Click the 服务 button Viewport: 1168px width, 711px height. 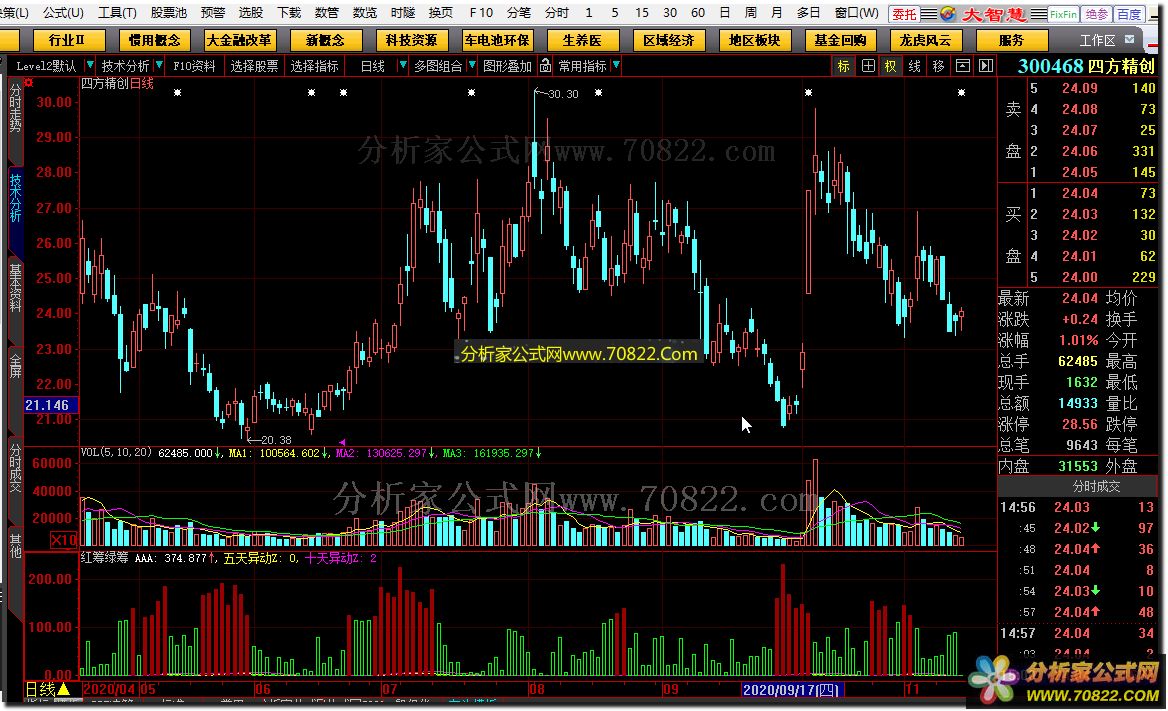(x=1012, y=40)
